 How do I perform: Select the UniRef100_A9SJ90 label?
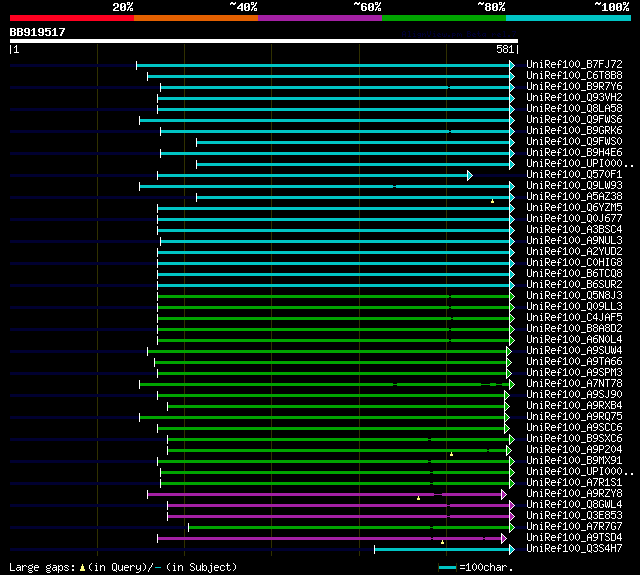click(574, 395)
